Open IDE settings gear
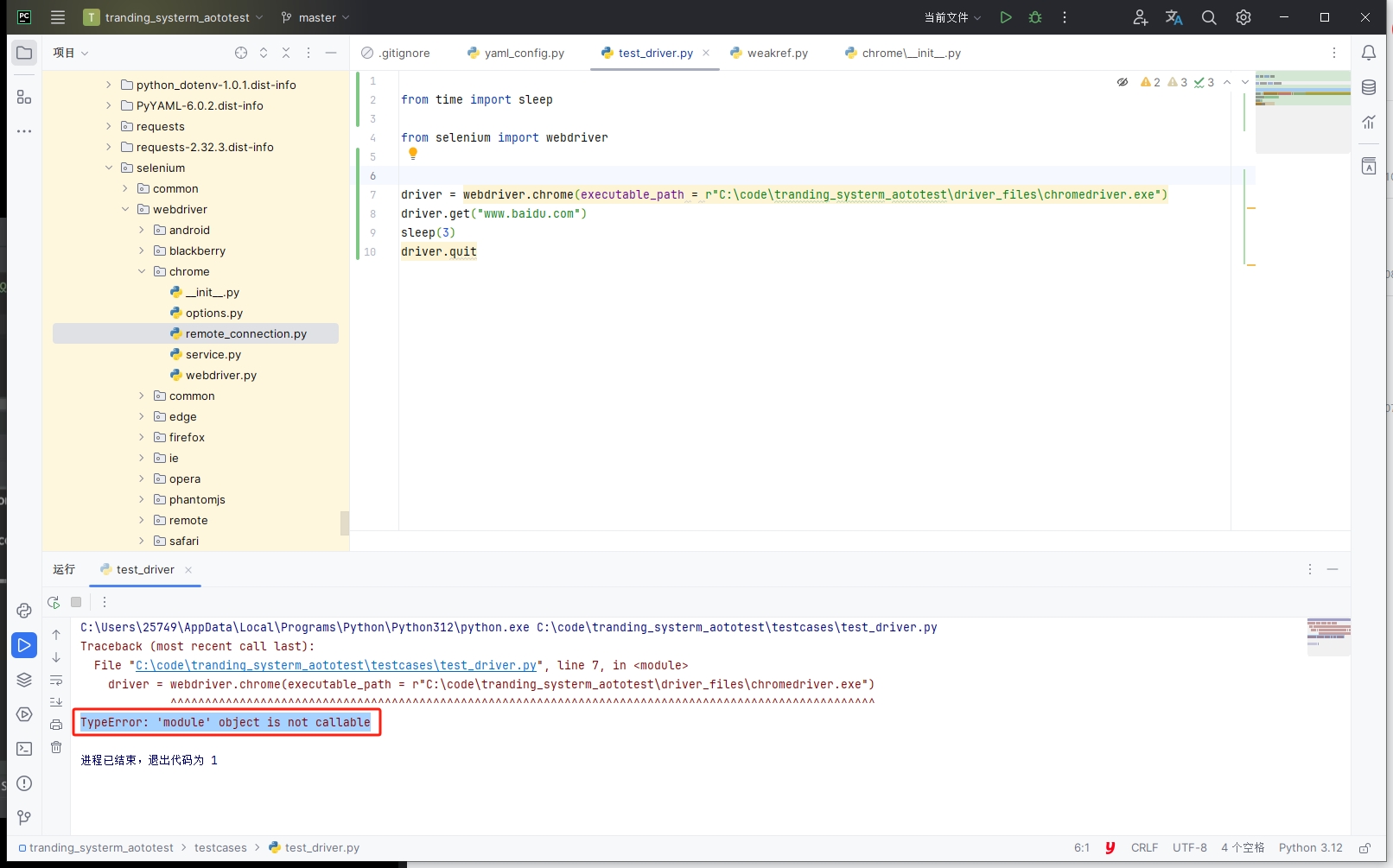The image size is (1393, 868). 1244,17
